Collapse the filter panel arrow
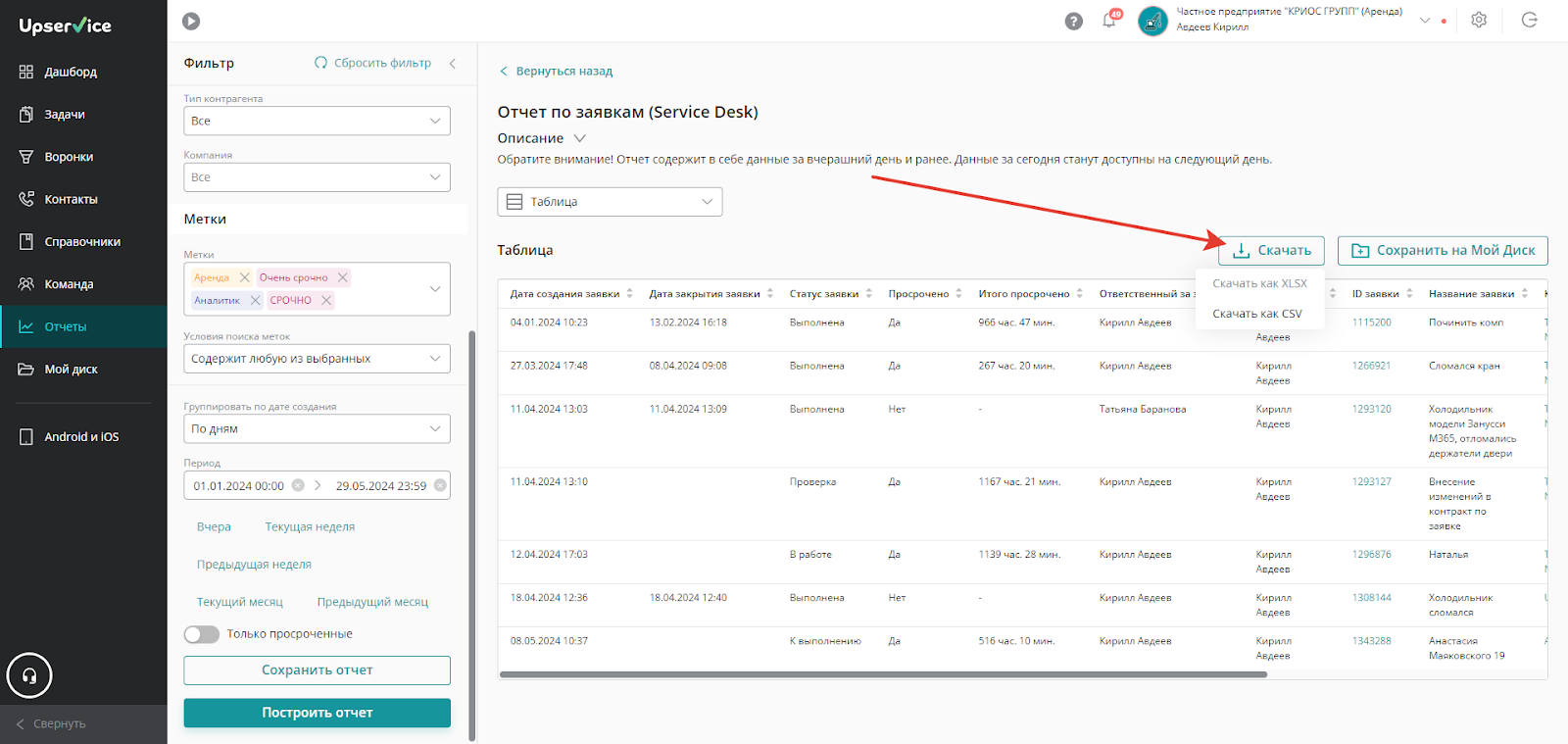 453,63
